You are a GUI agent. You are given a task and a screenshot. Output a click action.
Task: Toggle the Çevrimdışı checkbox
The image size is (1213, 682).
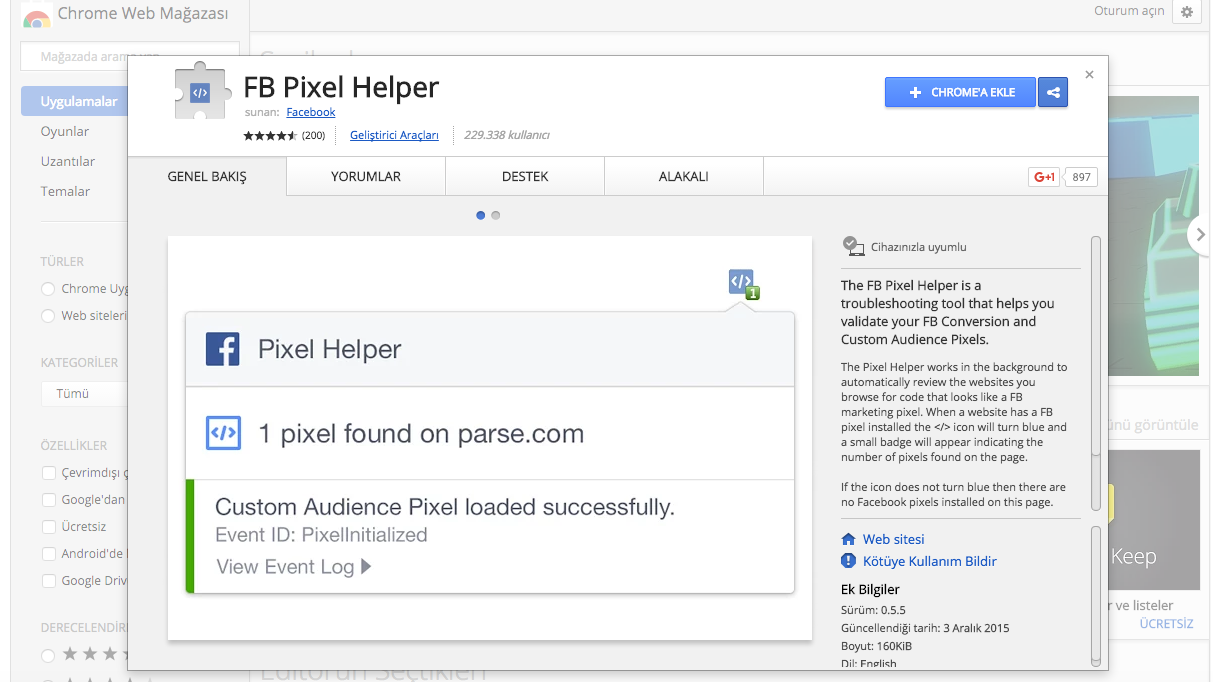(48, 472)
